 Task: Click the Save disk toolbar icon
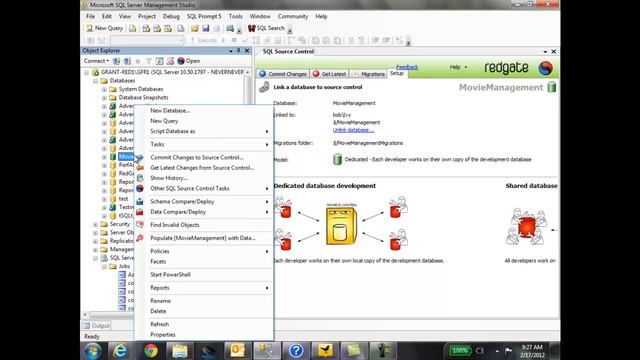tap(206, 28)
